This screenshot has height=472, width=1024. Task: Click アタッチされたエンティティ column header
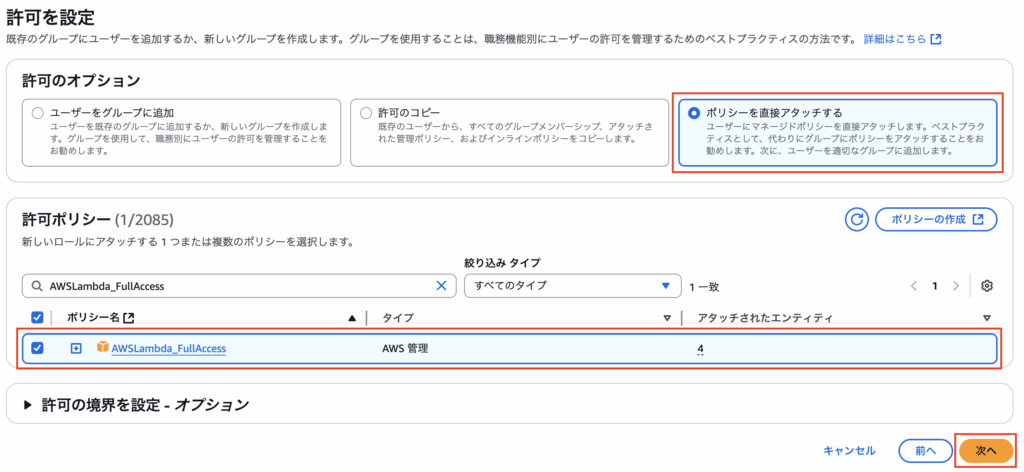click(765, 318)
